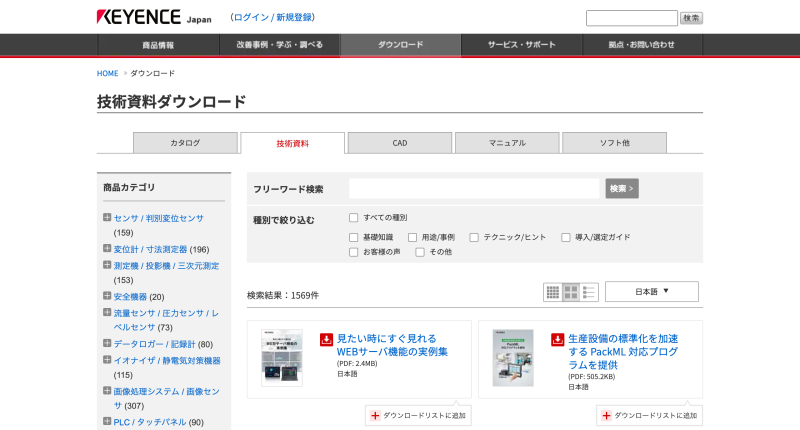
Task: Open センサ / 判別変位センサ category link
Action: [x=159, y=218]
